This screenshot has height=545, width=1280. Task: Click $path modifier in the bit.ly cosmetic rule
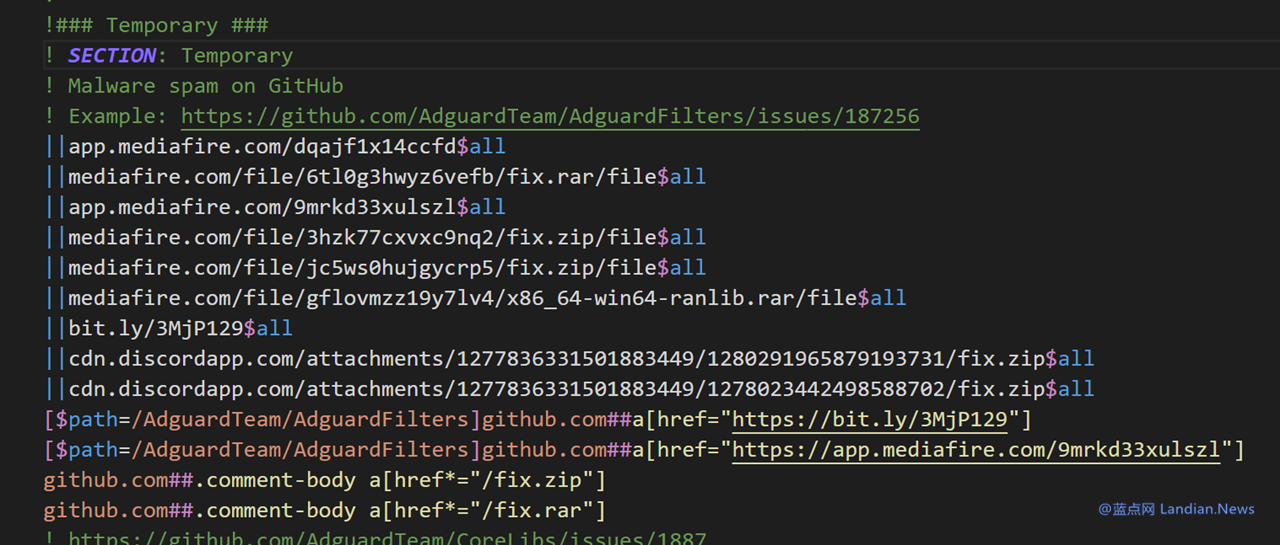pos(88,419)
